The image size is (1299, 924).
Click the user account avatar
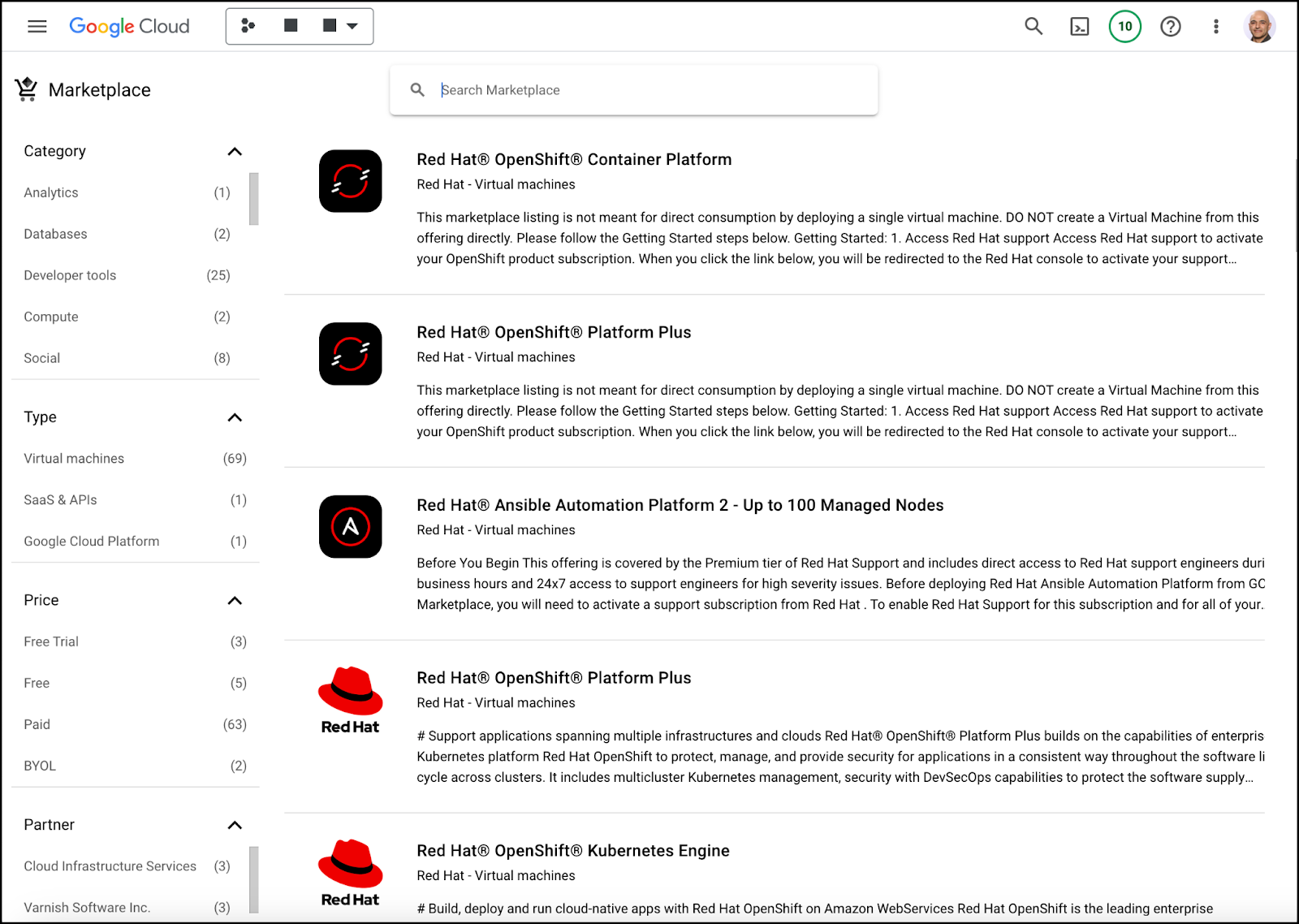[x=1260, y=27]
